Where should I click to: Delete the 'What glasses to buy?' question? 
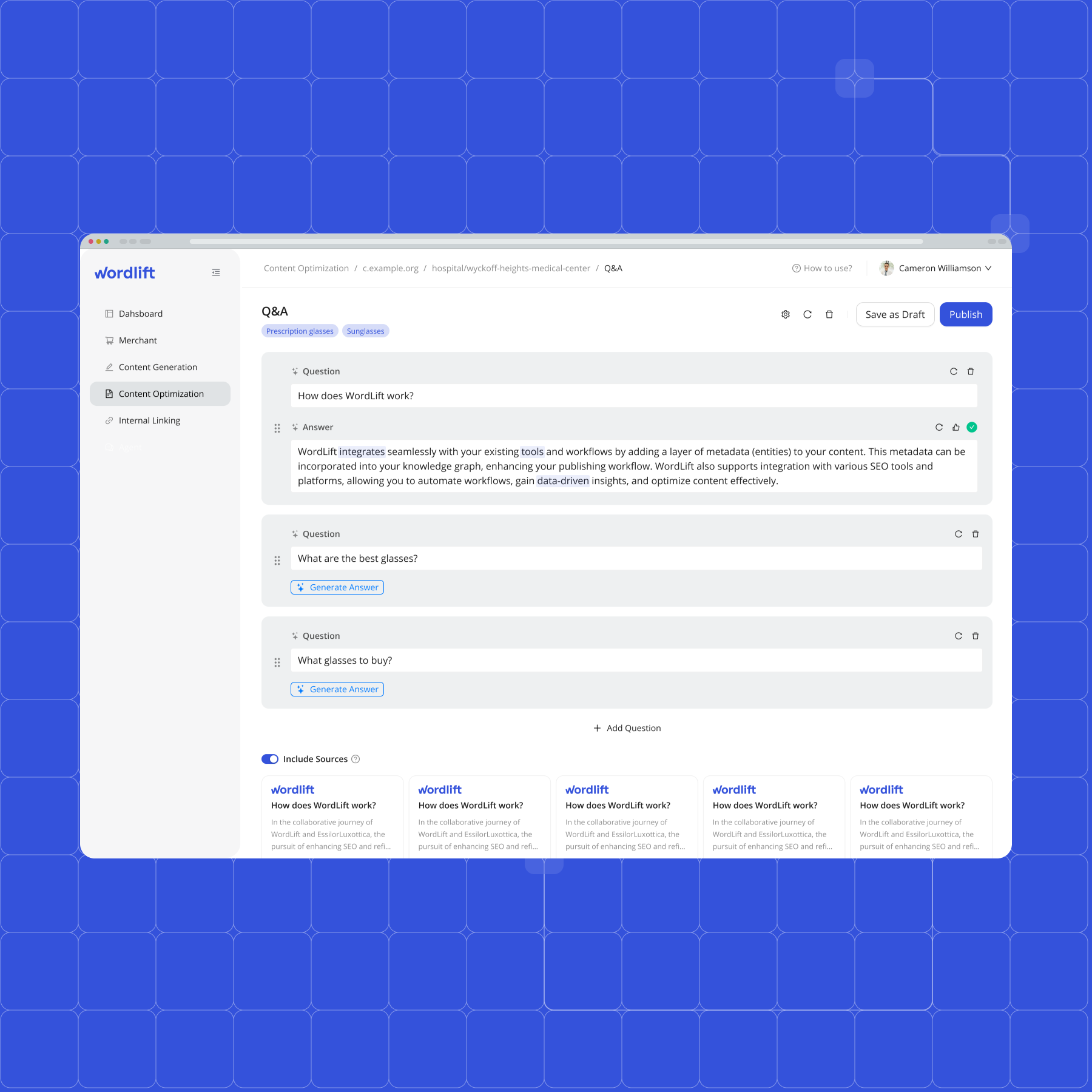click(975, 636)
